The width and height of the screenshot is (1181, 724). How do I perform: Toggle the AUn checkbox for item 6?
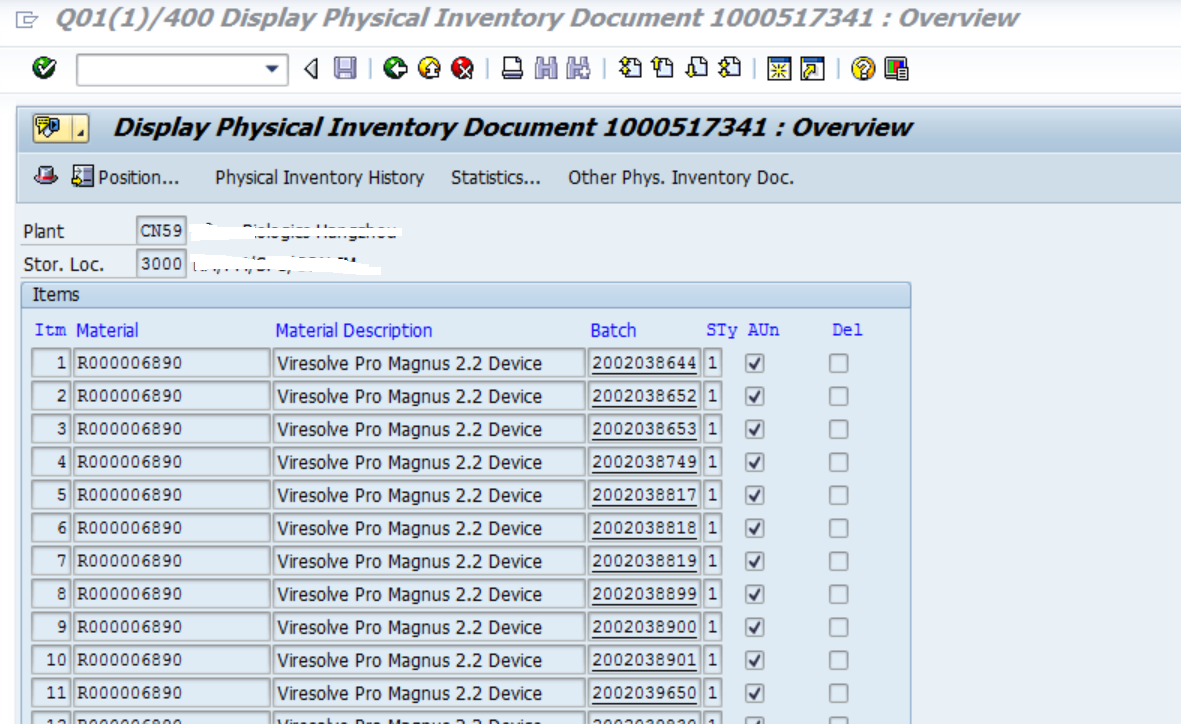(755, 528)
